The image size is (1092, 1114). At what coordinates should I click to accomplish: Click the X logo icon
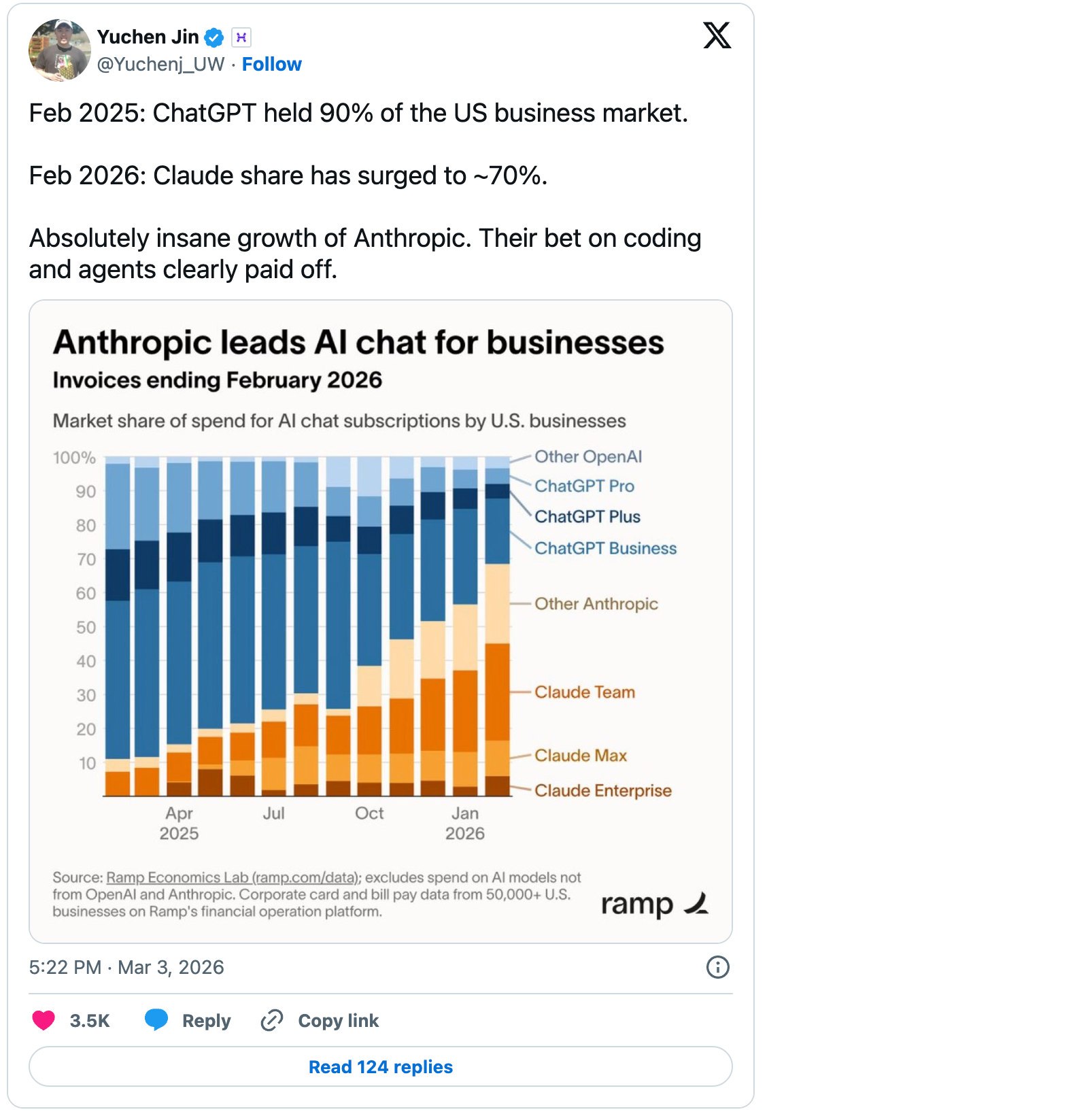coord(717,35)
